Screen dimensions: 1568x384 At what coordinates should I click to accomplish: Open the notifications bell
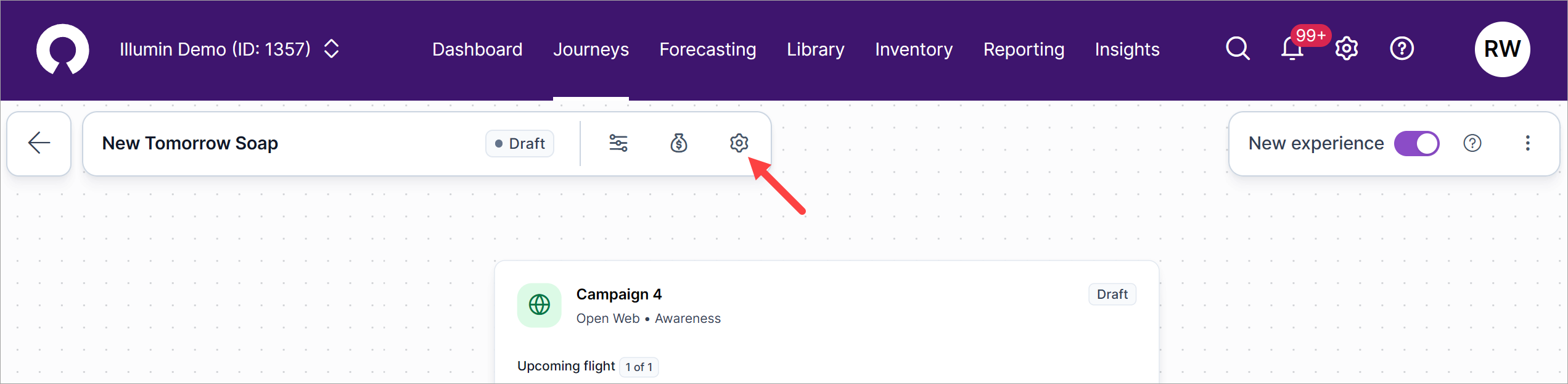[1292, 49]
